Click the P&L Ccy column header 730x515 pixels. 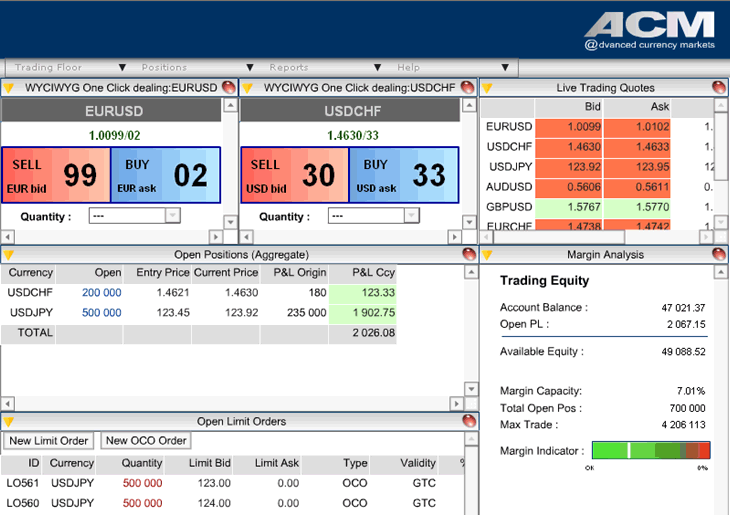coord(363,273)
